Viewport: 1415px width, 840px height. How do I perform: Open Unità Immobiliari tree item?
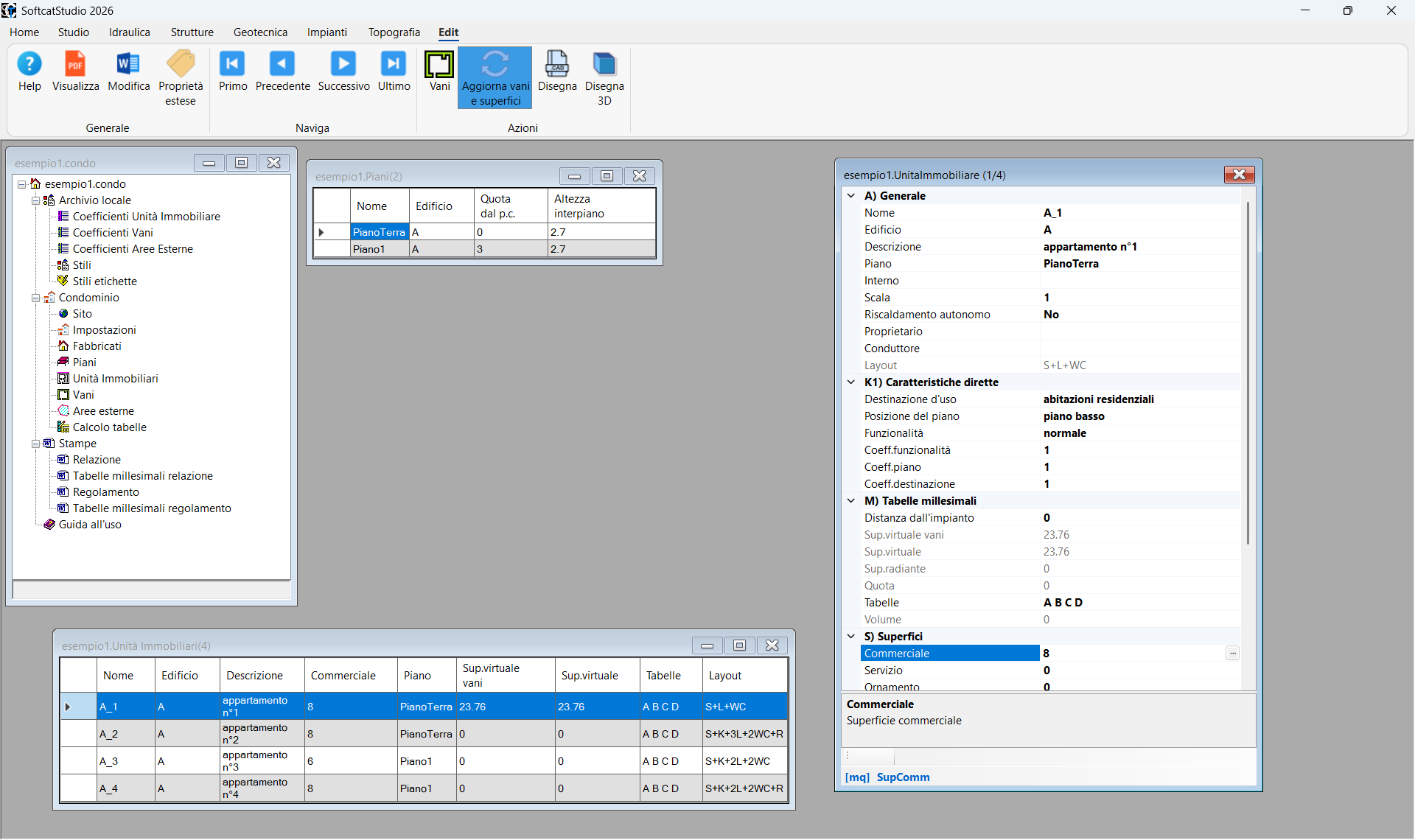tap(115, 379)
